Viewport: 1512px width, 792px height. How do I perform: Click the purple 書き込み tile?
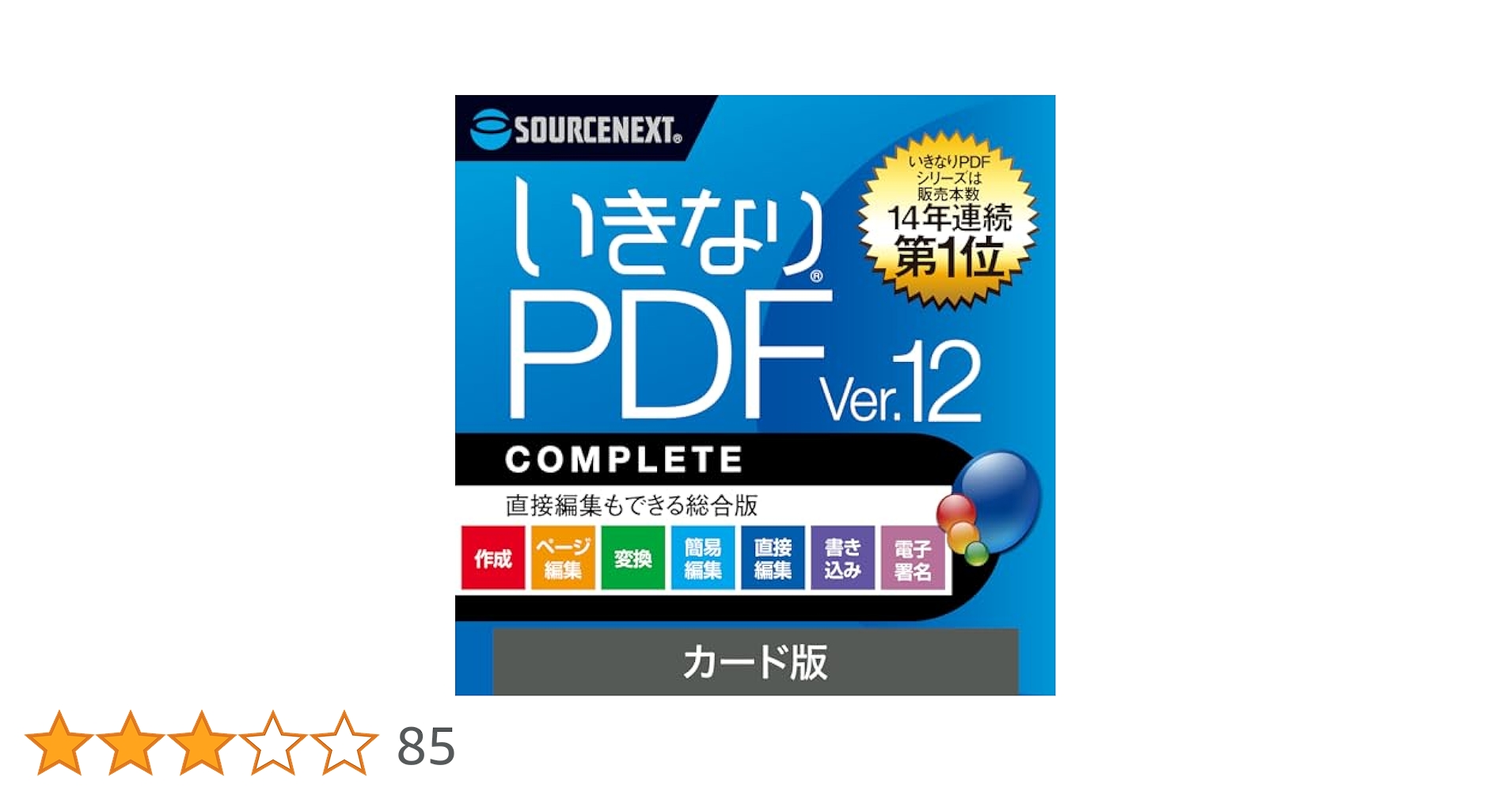tap(842, 558)
